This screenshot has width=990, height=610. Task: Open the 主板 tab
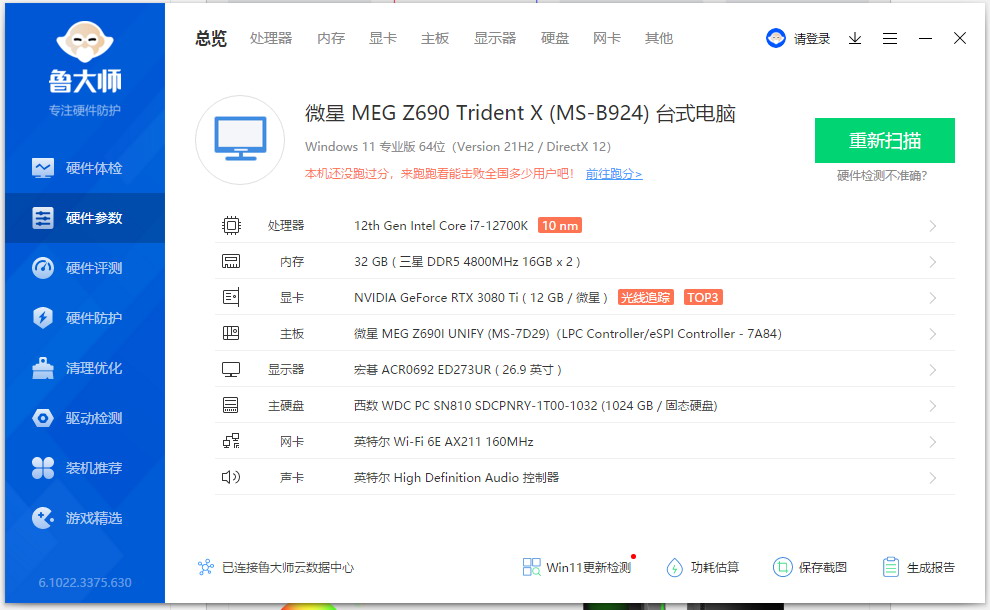tap(435, 38)
